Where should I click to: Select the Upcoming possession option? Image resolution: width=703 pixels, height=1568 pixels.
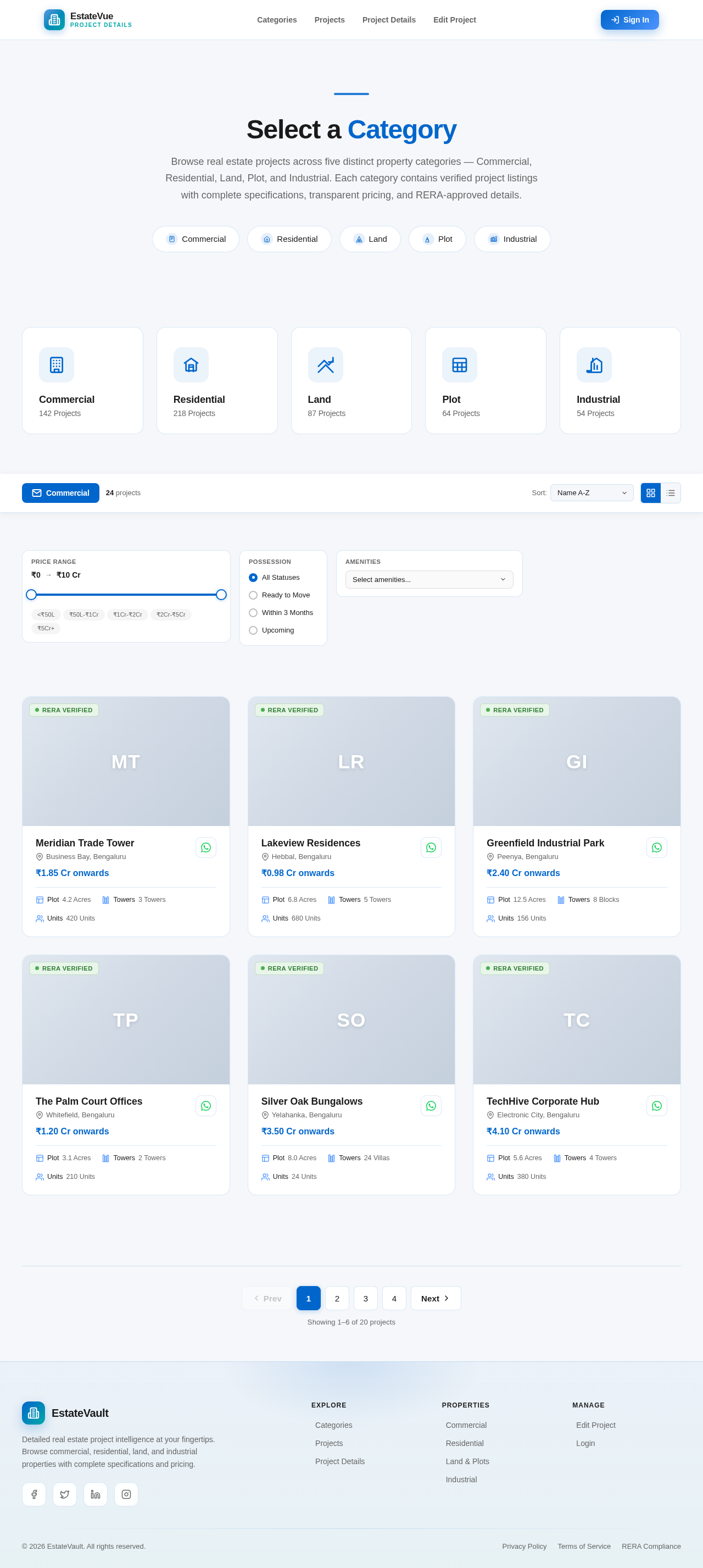click(x=271, y=630)
